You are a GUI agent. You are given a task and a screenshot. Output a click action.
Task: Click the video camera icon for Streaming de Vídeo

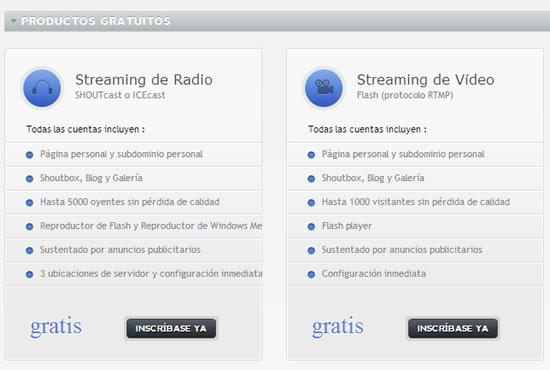(x=324, y=88)
